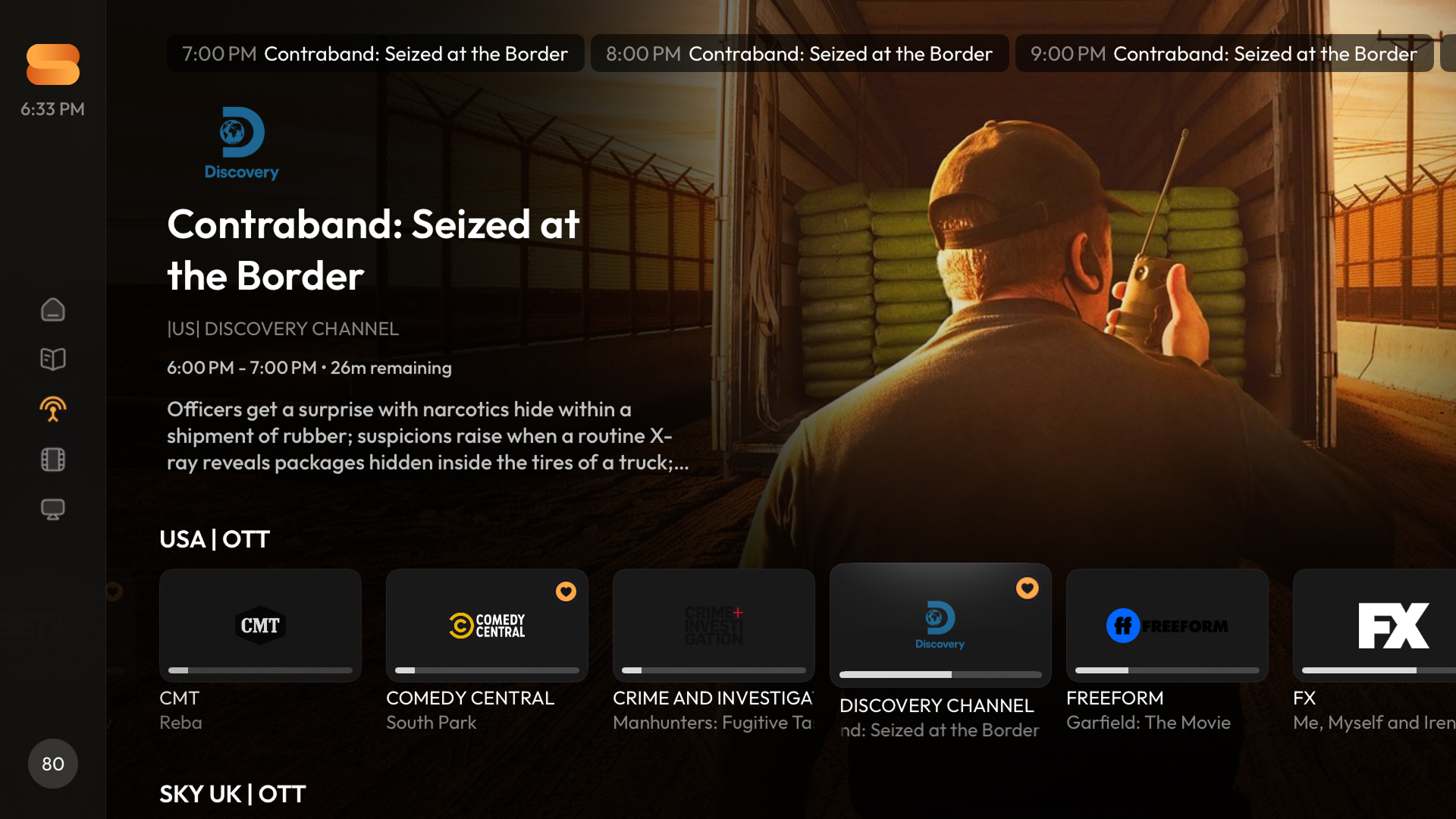Open the focused Discovery Channel card
Viewport: 1456px width, 819px height.
940,626
